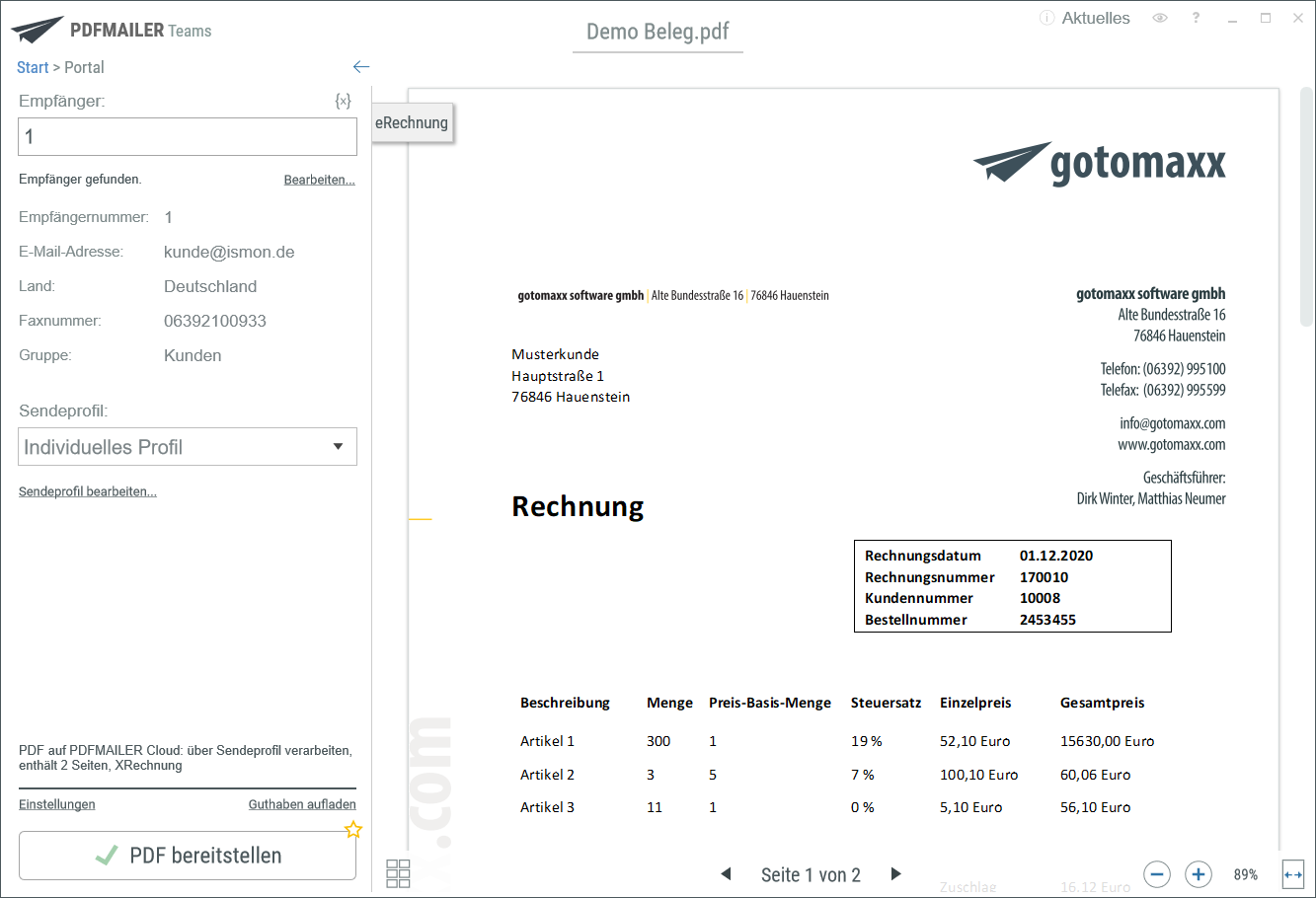Click the Seite 1 von 2 indicator
The width and height of the screenshot is (1316, 898).
[x=811, y=874]
